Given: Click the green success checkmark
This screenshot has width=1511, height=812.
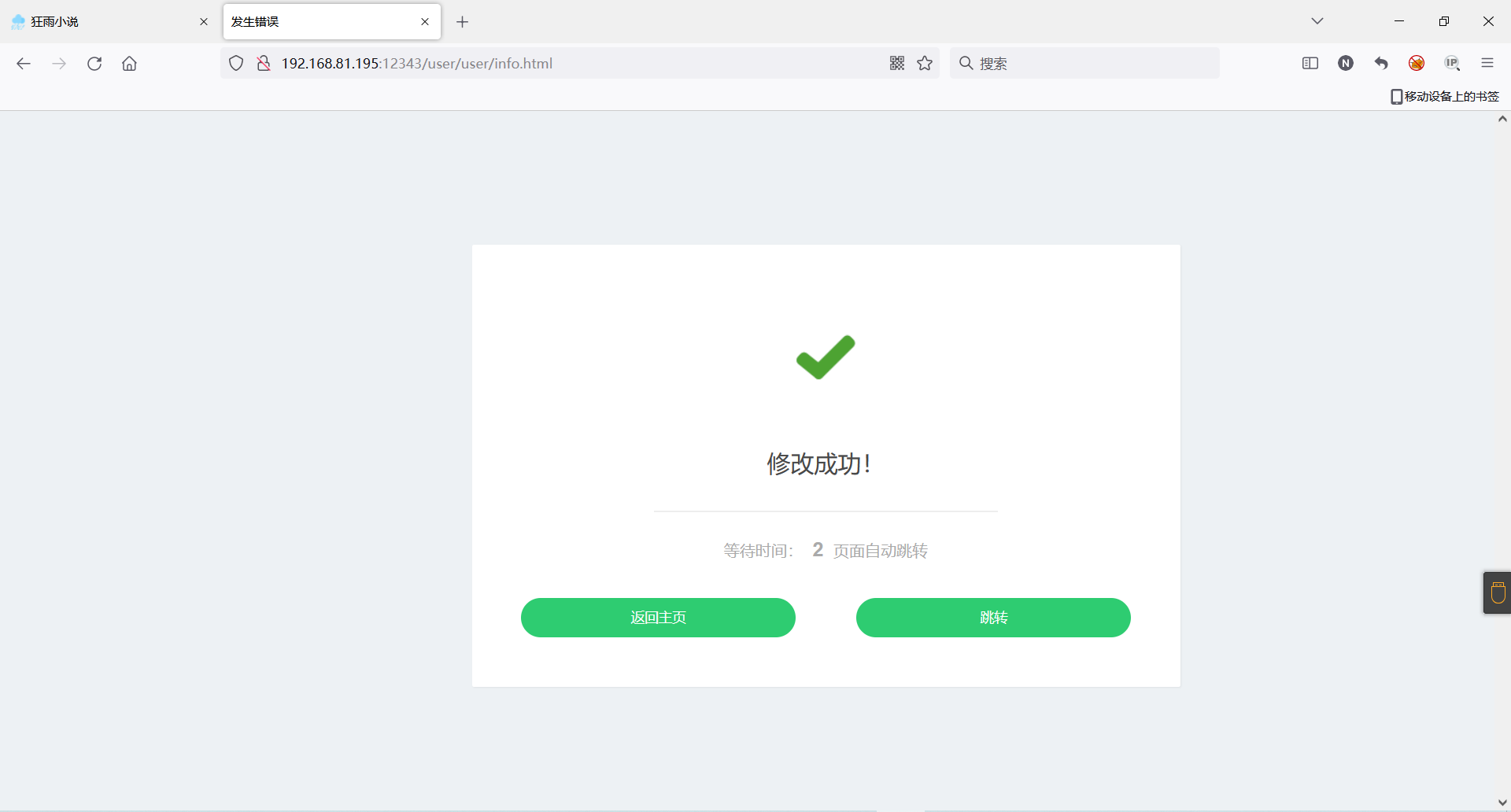Looking at the screenshot, I should pos(826,357).
